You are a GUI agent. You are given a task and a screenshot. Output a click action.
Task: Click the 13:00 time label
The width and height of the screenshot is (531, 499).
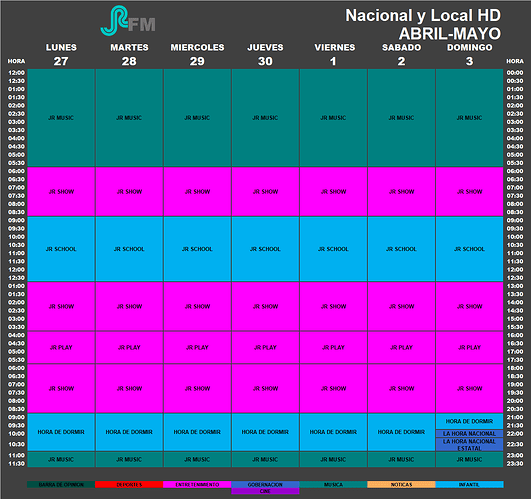coord(515,286)
